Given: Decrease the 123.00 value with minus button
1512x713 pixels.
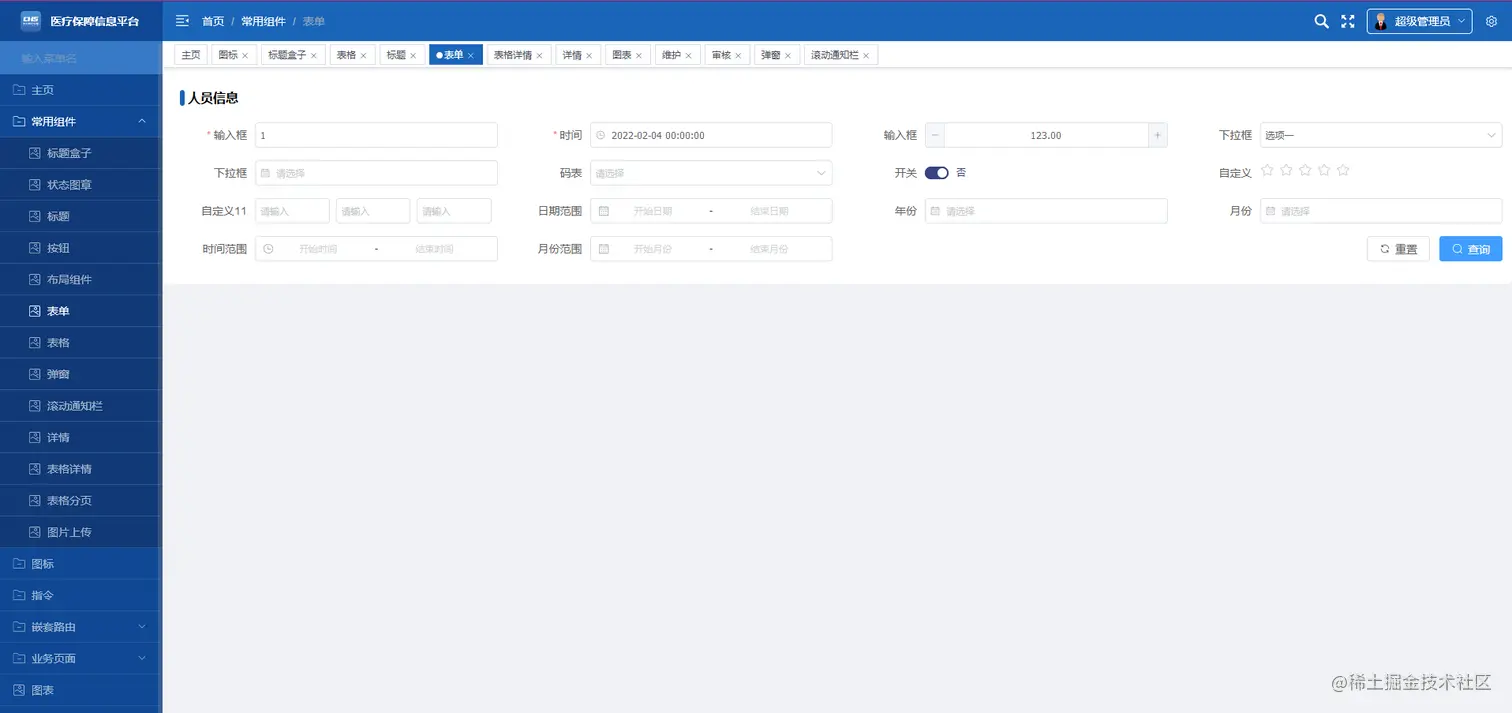Looking at the screenshot, I should (935, 135).
